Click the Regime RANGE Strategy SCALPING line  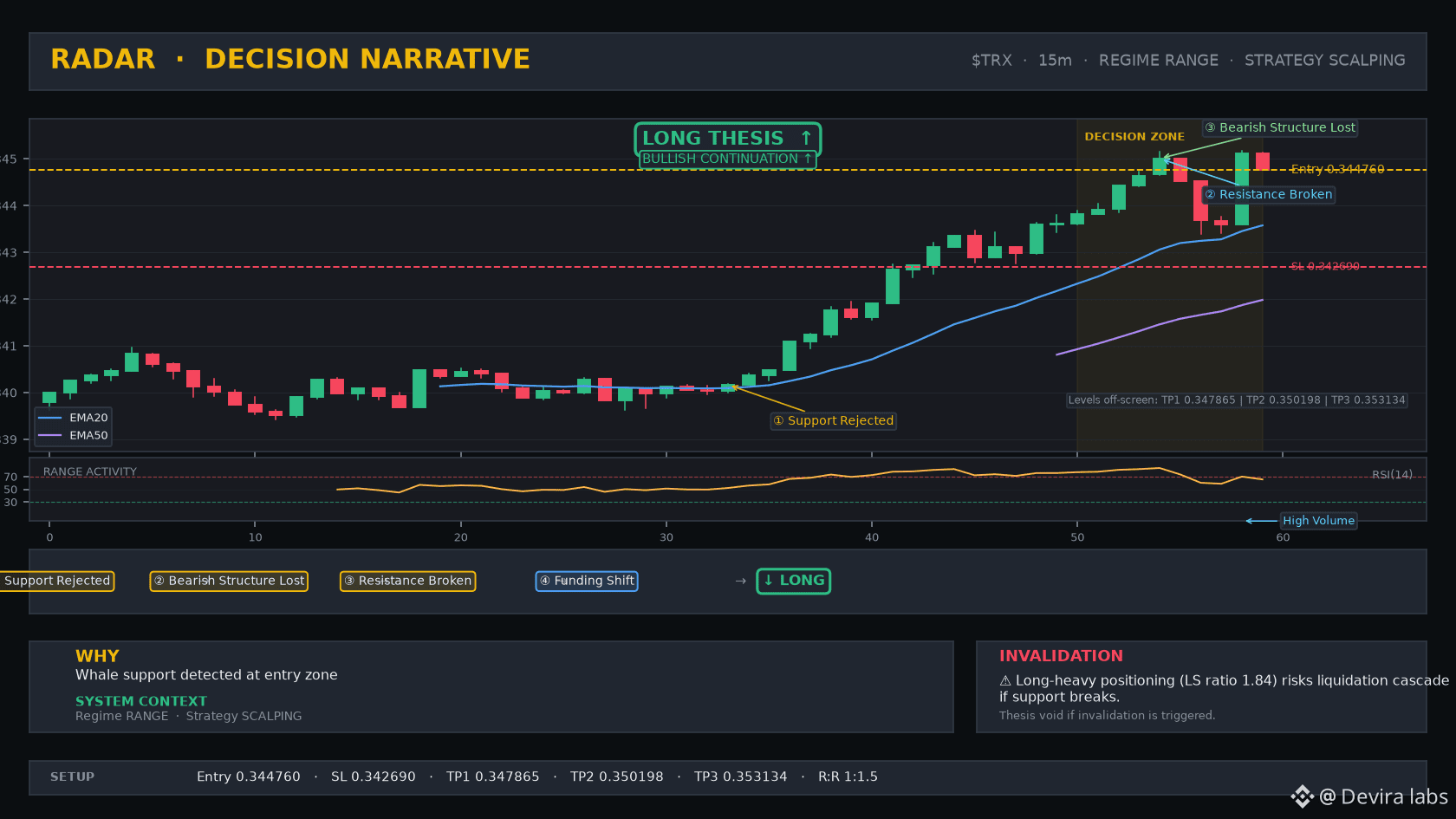(x=189, y=716)
